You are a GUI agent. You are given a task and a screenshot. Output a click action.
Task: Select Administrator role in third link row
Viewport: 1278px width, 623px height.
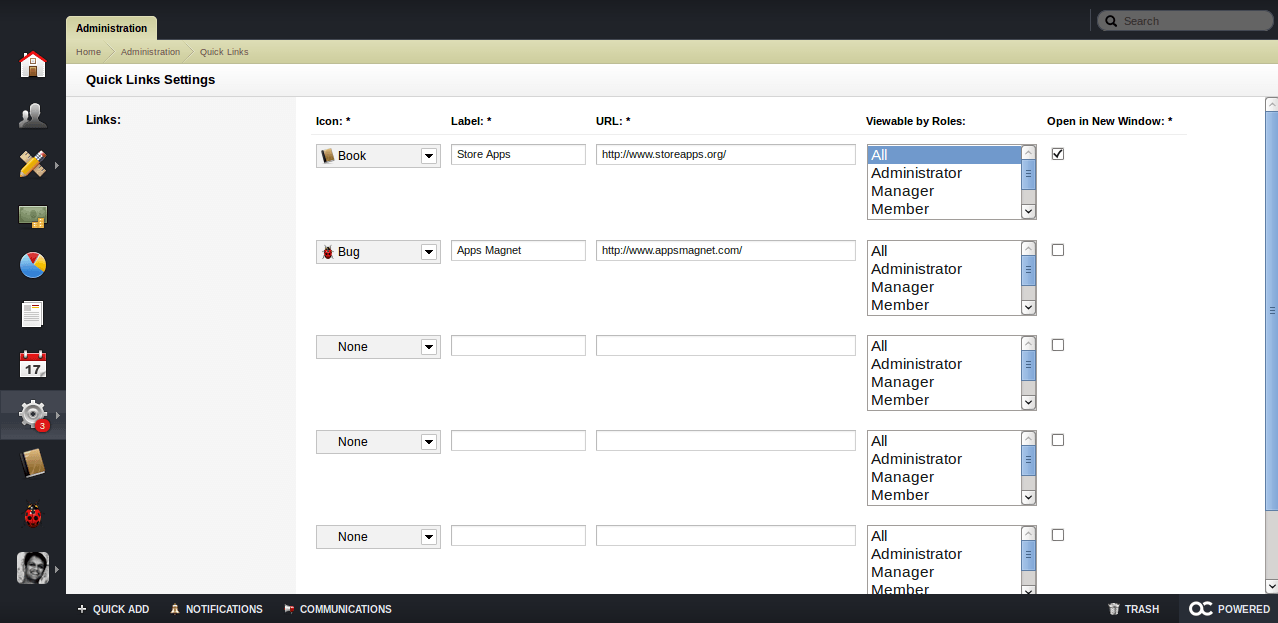coord(944,364)
